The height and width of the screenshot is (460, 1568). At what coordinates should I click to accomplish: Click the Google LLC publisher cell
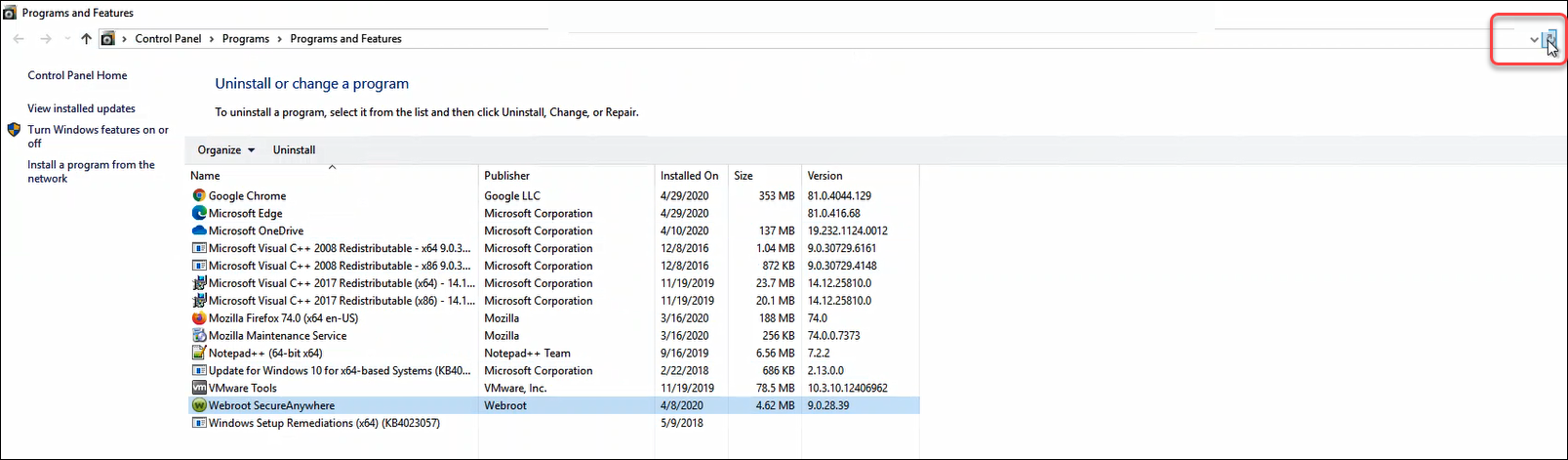512,195
